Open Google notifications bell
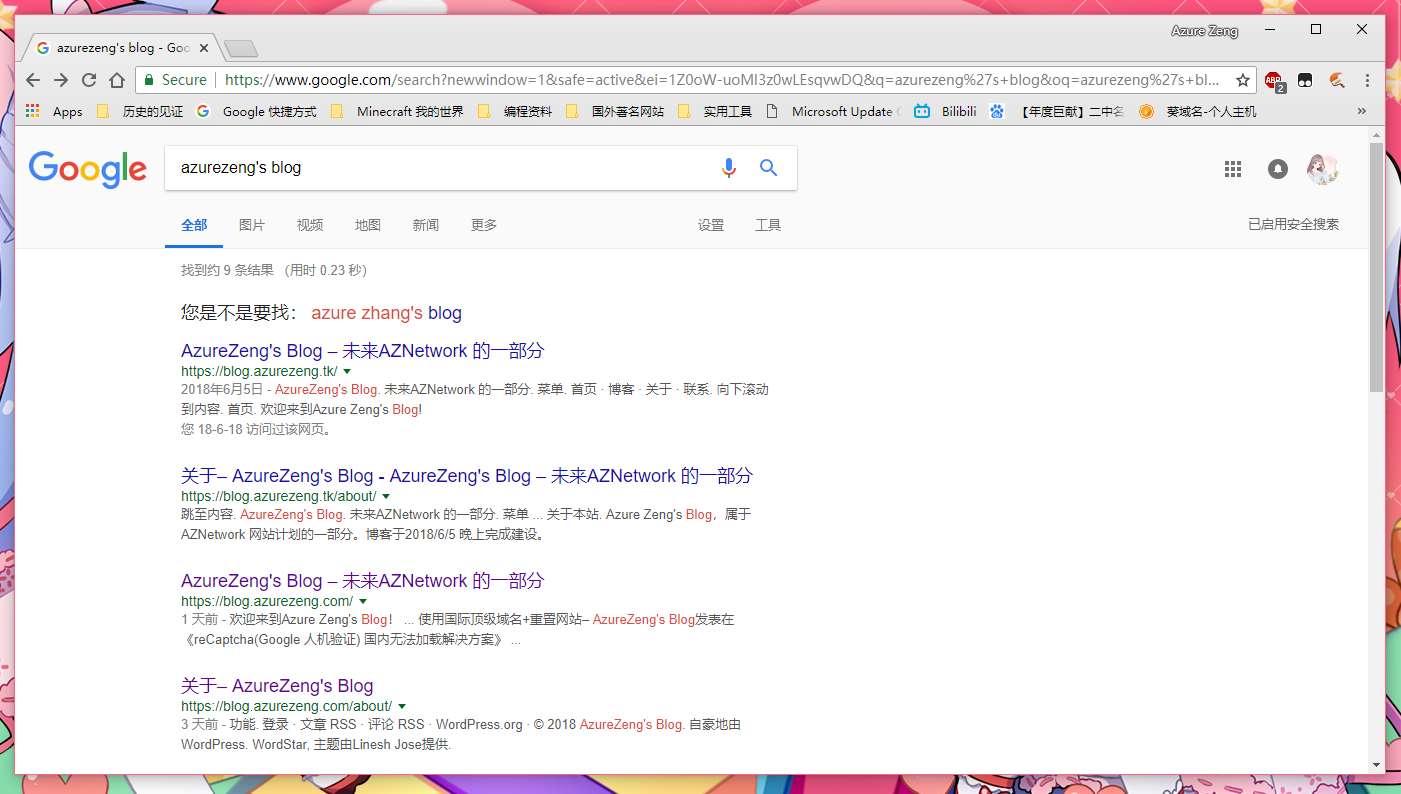 [1278, 169]
